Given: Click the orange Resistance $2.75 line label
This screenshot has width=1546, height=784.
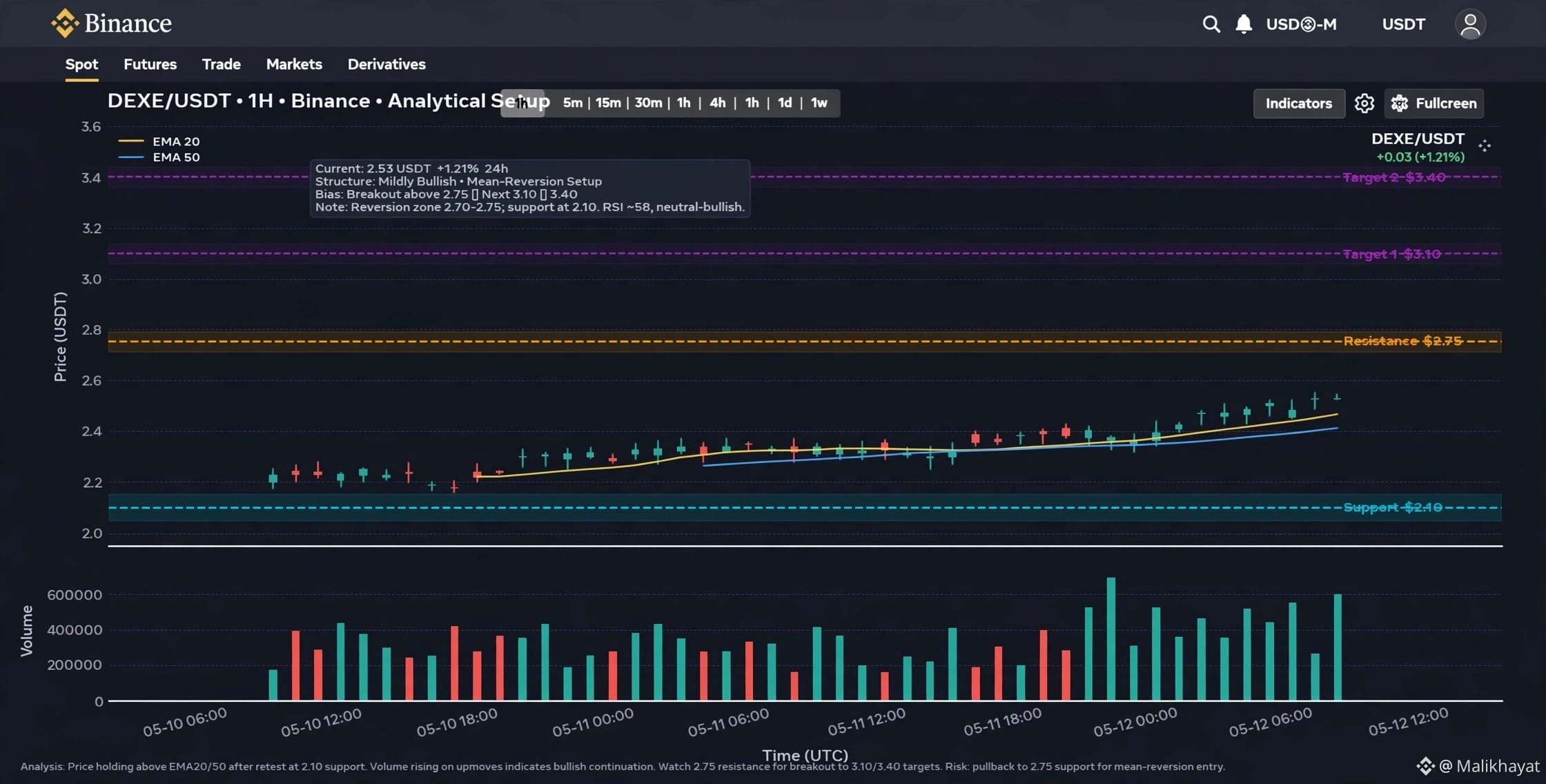Looking at the screenshot, I should coord(1402,341).
